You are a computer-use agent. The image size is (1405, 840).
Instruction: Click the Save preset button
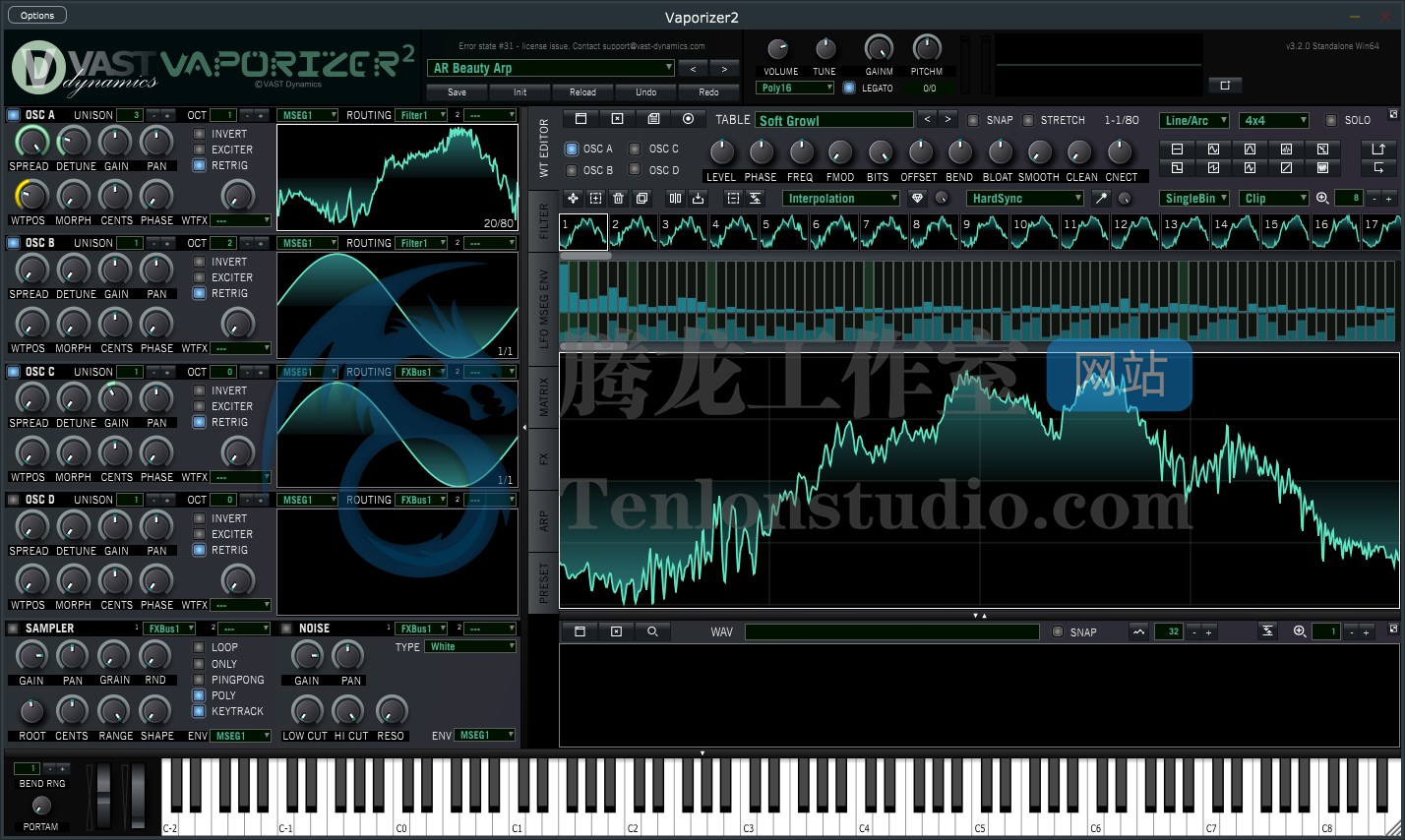(x=457, y=91)
